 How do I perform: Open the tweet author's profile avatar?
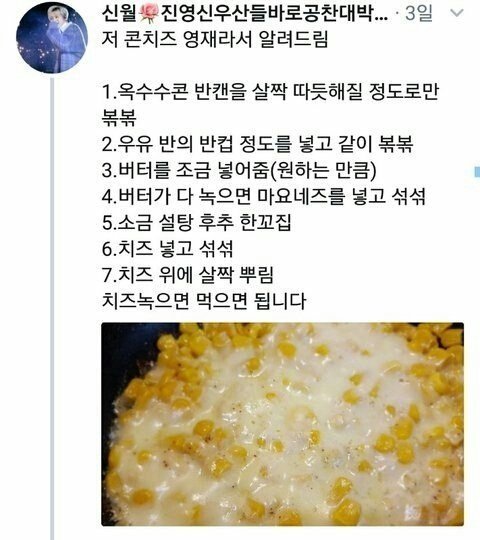pos(52,38)
